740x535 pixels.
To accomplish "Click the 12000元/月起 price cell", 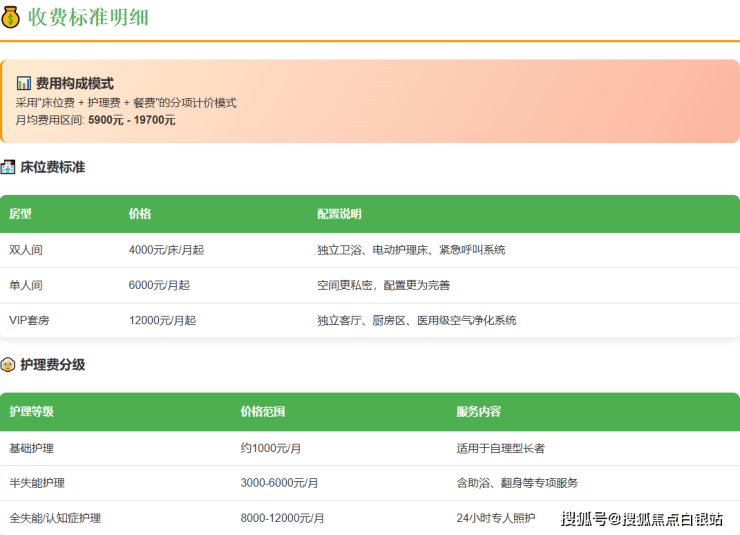I will click(x=162, y=321).
